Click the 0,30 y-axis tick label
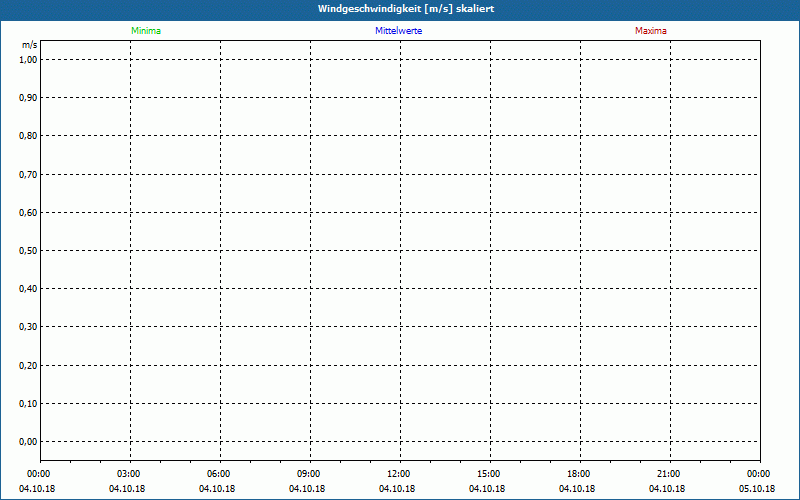Viewport: 800px width, 500px height. [28, 327]
